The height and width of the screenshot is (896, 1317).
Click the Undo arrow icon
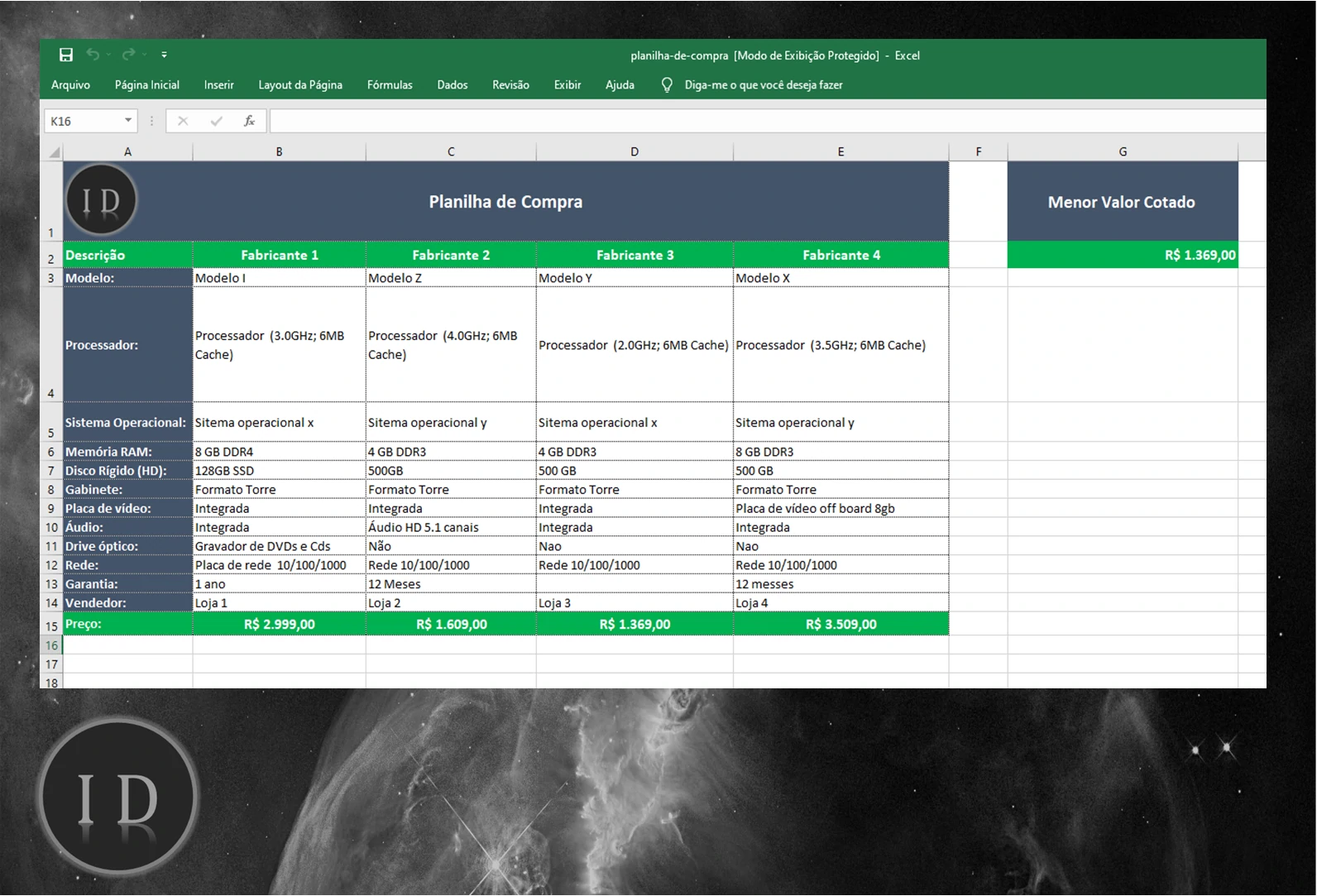pyautogui.click(x=93, y=55)
